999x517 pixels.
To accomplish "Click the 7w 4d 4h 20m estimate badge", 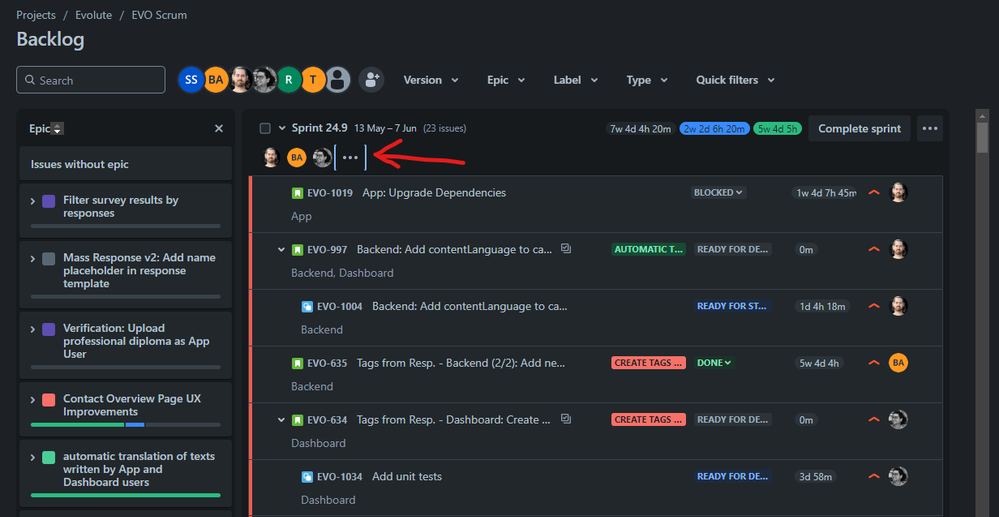I will point(640,129).
